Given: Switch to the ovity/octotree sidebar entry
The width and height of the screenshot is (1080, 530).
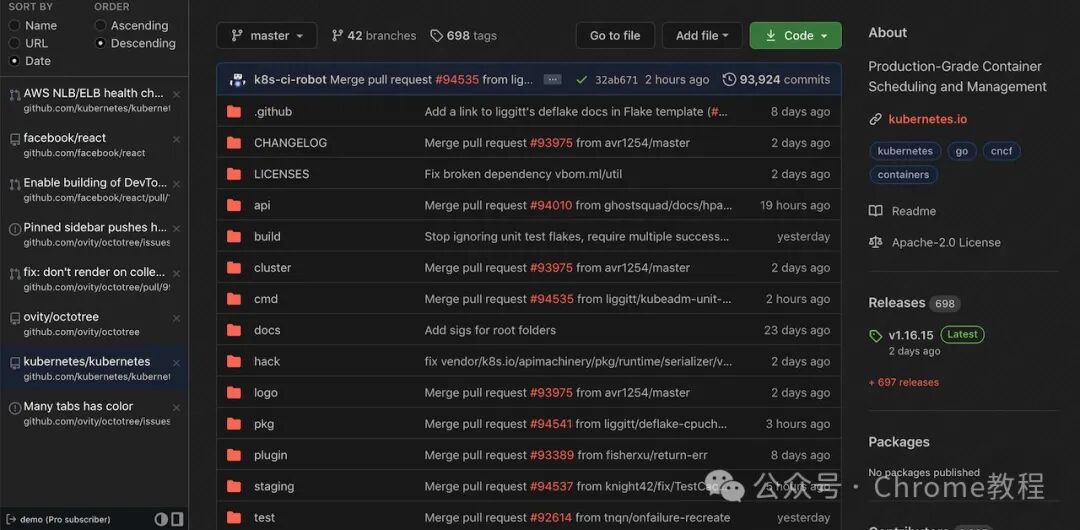Looking at the screenshot, I should [94, 323].
